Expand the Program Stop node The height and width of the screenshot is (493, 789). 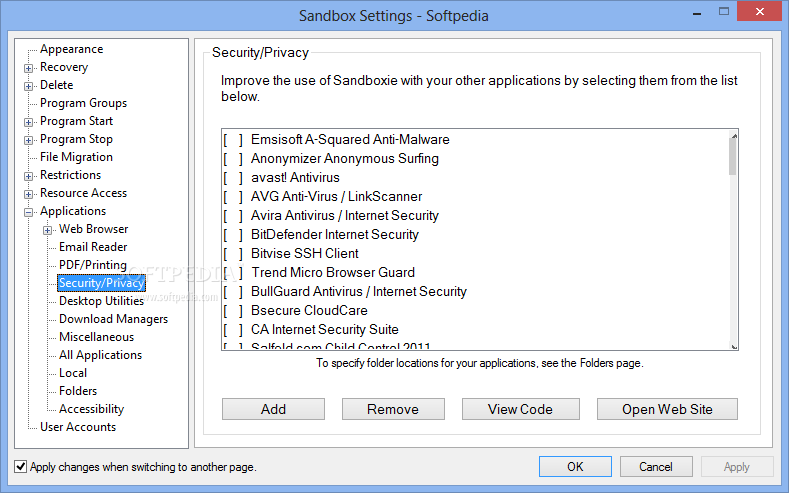tap(29, 140)
